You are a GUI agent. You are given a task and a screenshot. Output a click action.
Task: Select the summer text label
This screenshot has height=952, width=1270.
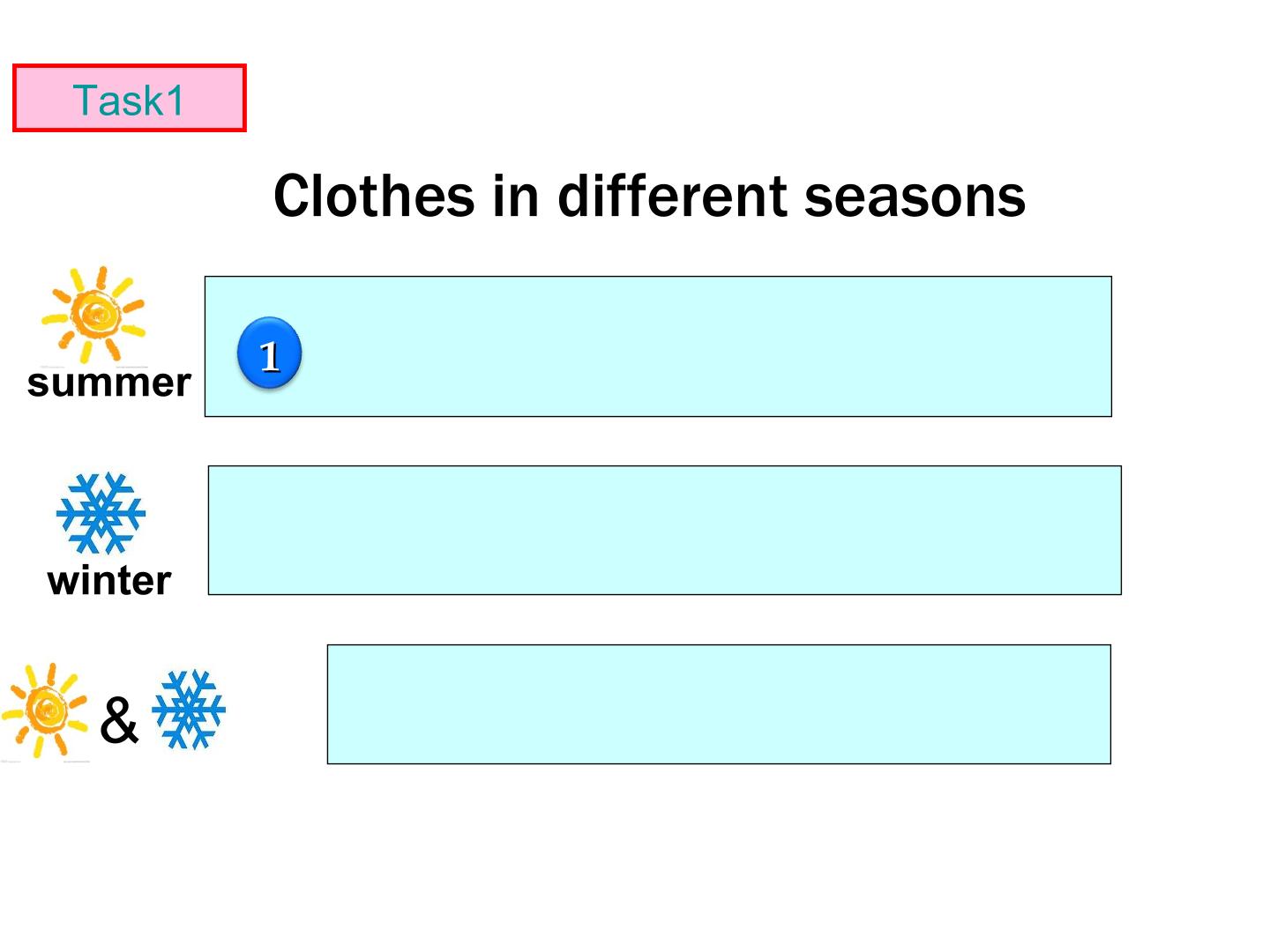coord(109,383)
